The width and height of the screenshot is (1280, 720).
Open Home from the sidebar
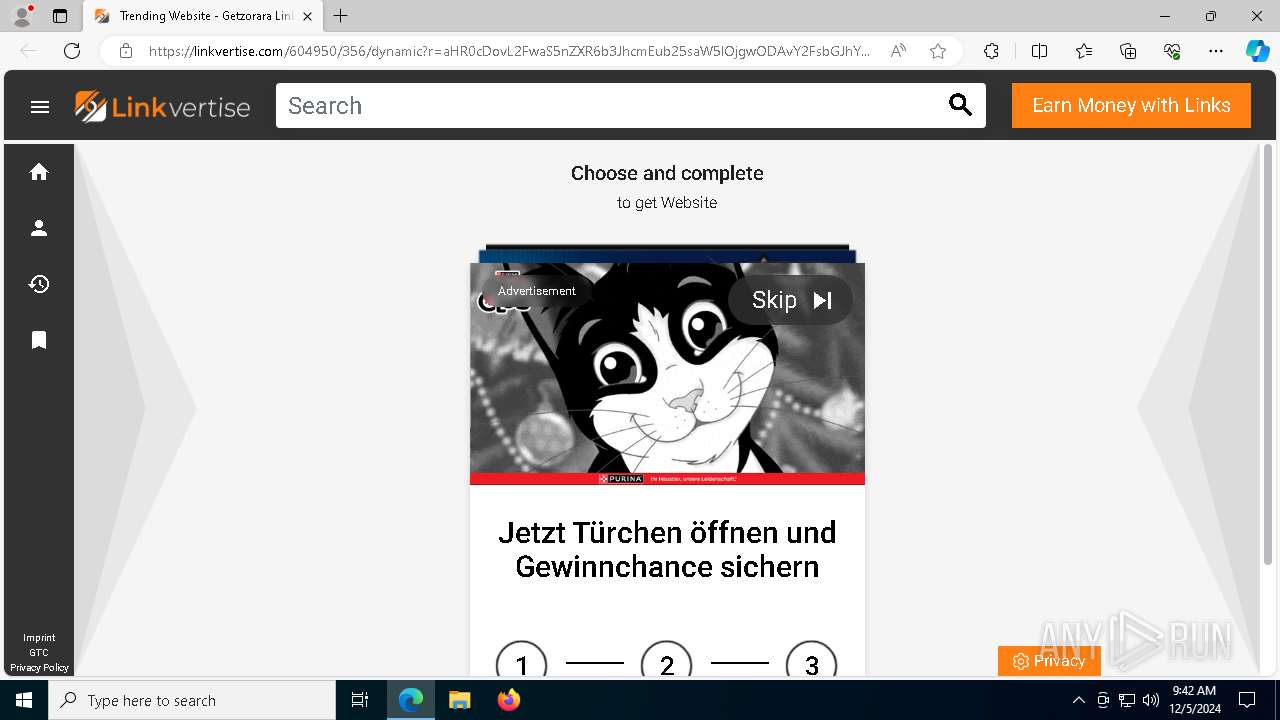click(39, 172)
